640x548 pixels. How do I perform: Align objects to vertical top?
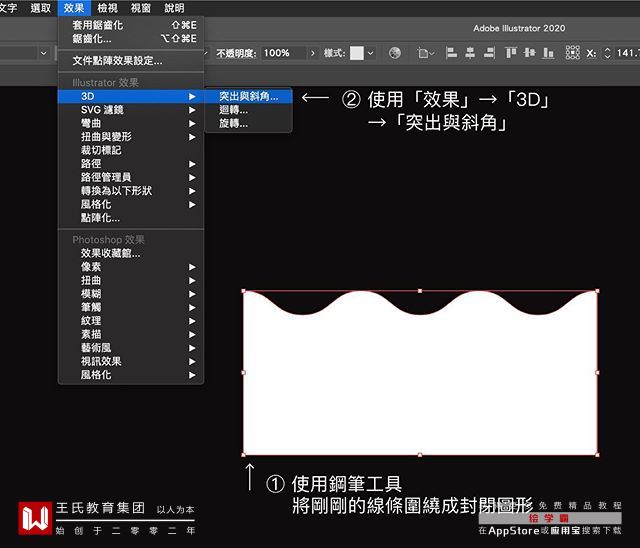(511, 53)
